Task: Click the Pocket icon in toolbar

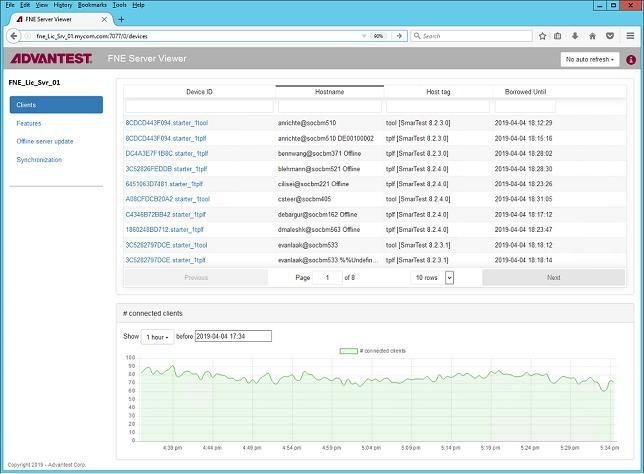Action: [x=611, y=36]
